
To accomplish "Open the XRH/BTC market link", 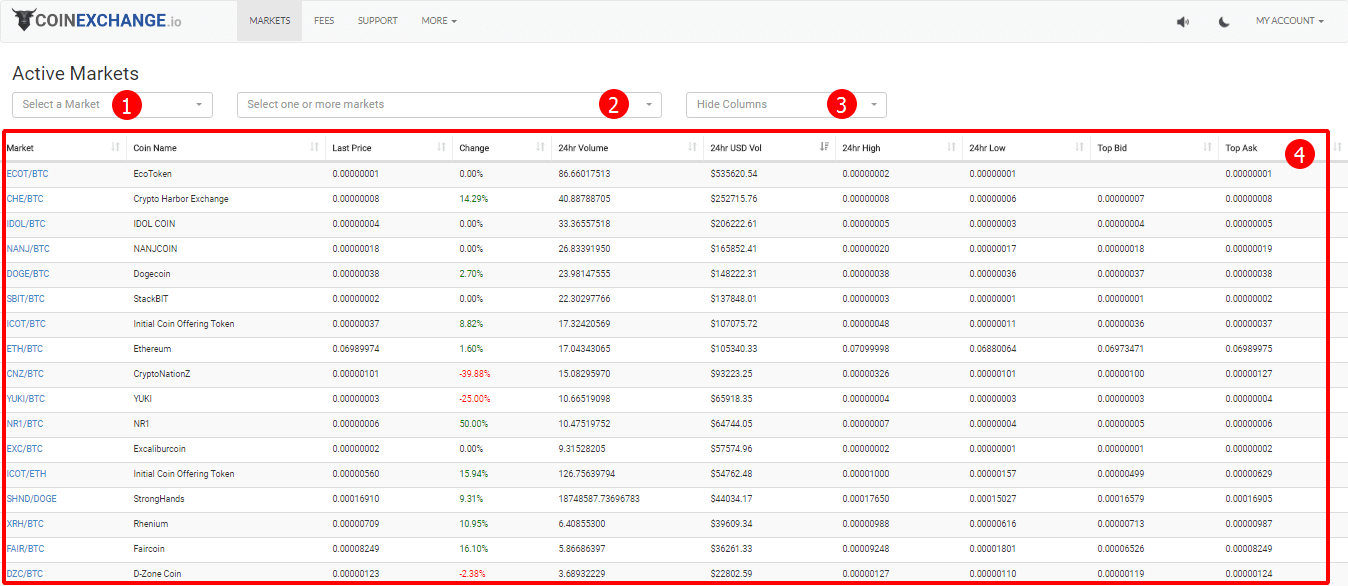I will point(25,524).
